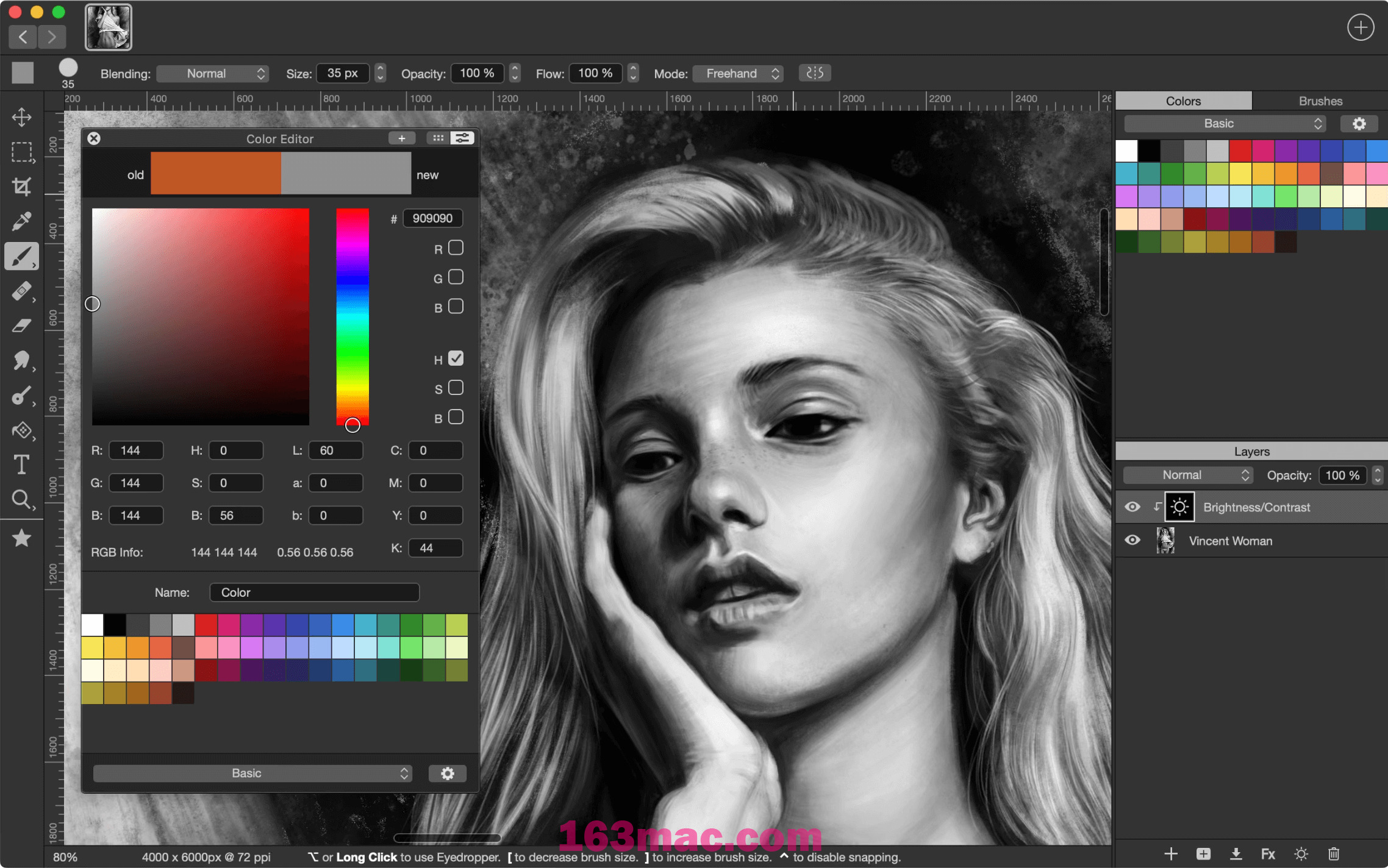Select the Eraser tool
Image resolution: width=1388 pixels, height=868 pixels.
(x=22, y=325)
